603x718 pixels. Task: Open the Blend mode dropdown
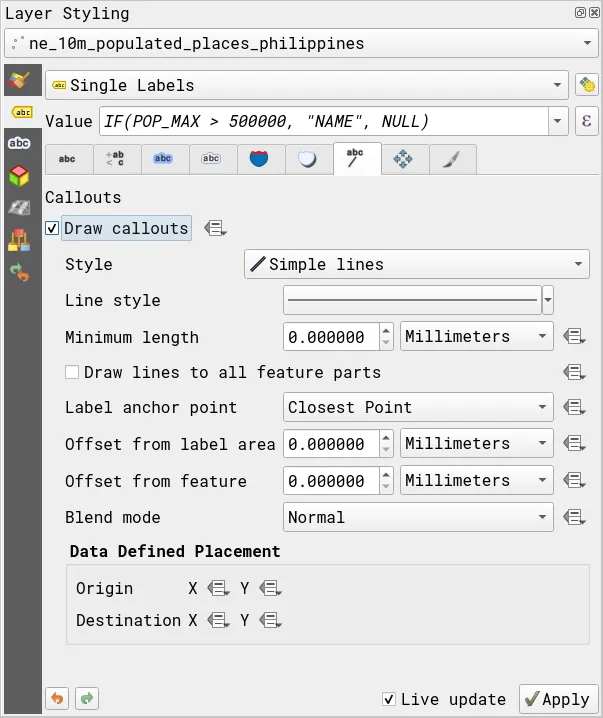[418, 517]
